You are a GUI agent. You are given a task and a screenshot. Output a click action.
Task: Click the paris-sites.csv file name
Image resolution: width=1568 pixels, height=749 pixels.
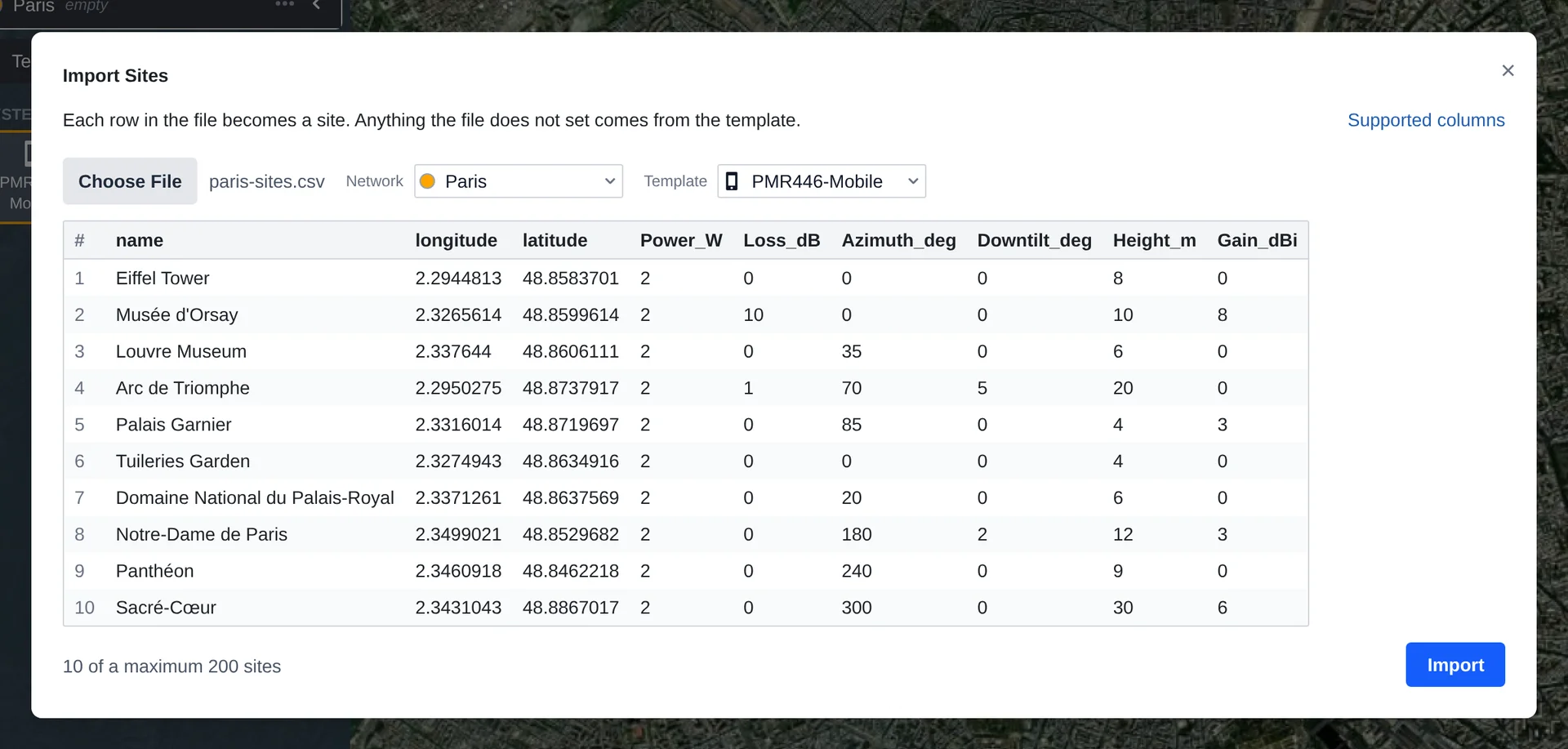[267, 181]
